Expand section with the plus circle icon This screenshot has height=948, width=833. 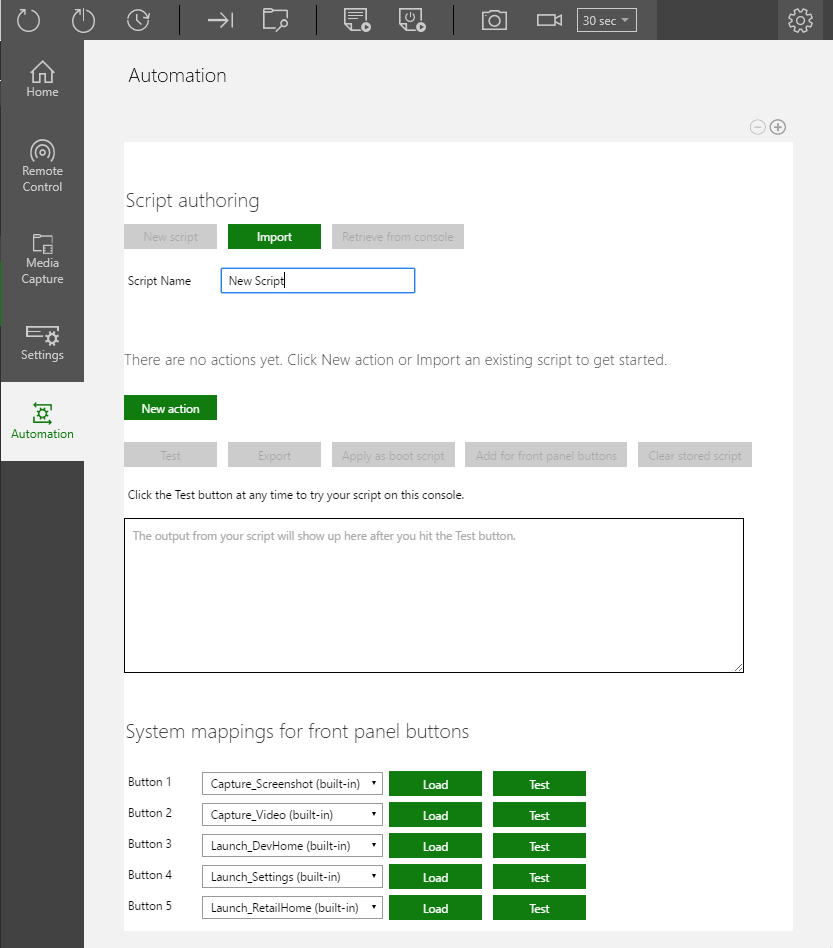pyautogui.click(x=778, y=127)
